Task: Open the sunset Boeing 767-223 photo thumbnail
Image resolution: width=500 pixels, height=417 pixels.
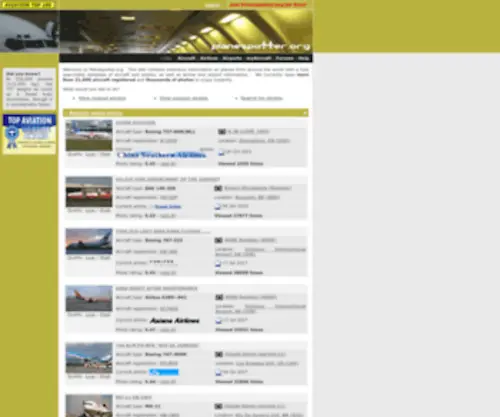Action: pyautogui.click(x=89, y=241)
